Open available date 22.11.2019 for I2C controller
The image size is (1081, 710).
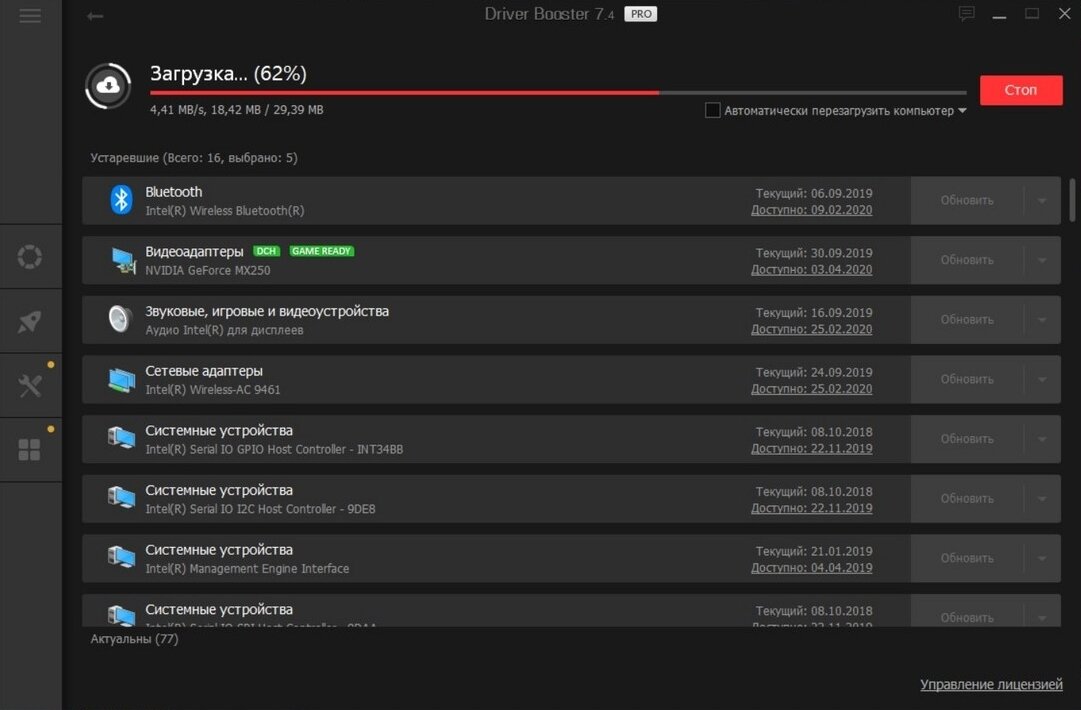(x=811, y=508)
